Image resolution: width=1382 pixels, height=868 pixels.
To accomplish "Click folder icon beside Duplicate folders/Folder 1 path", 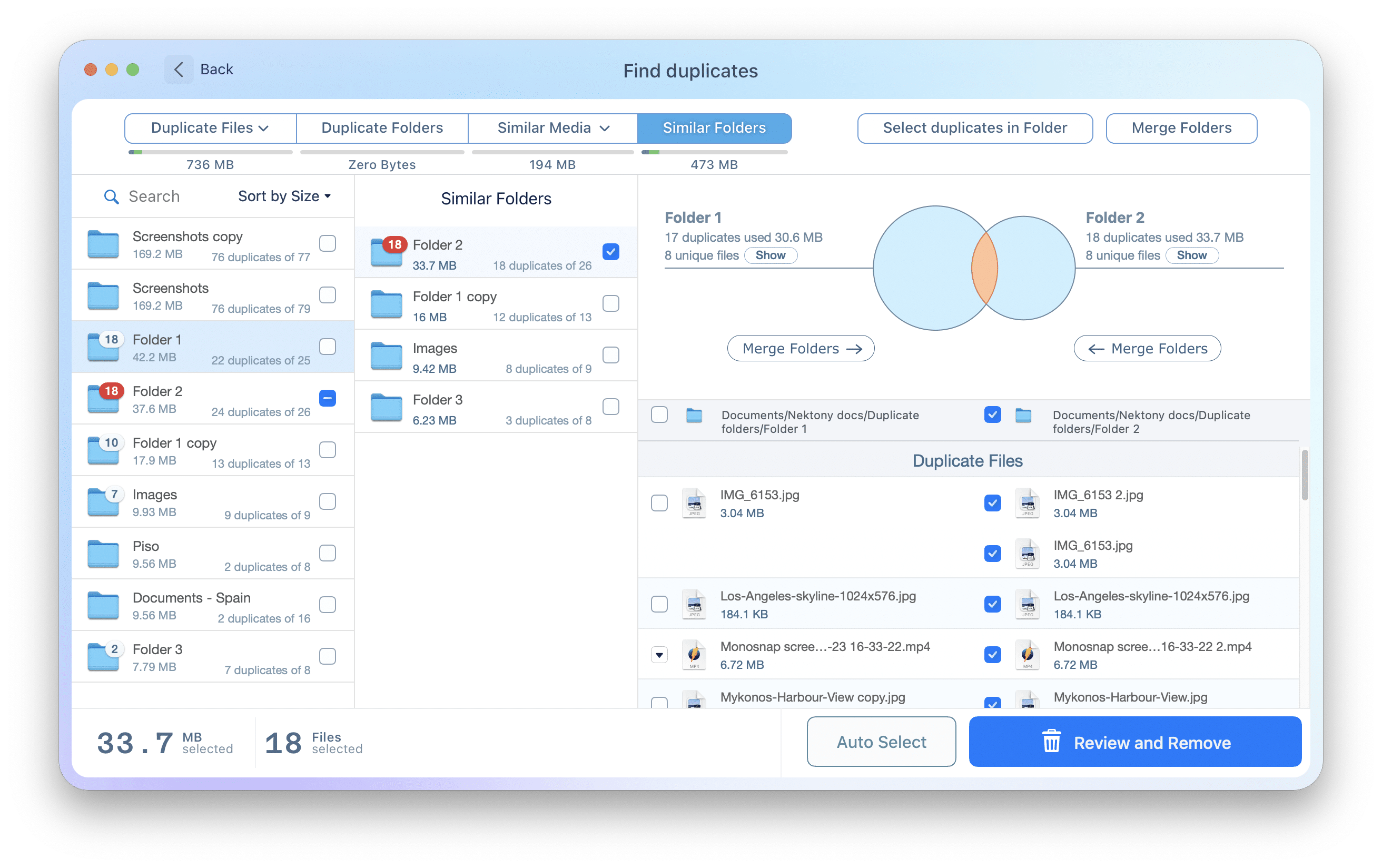I will (x=695, y=416).
